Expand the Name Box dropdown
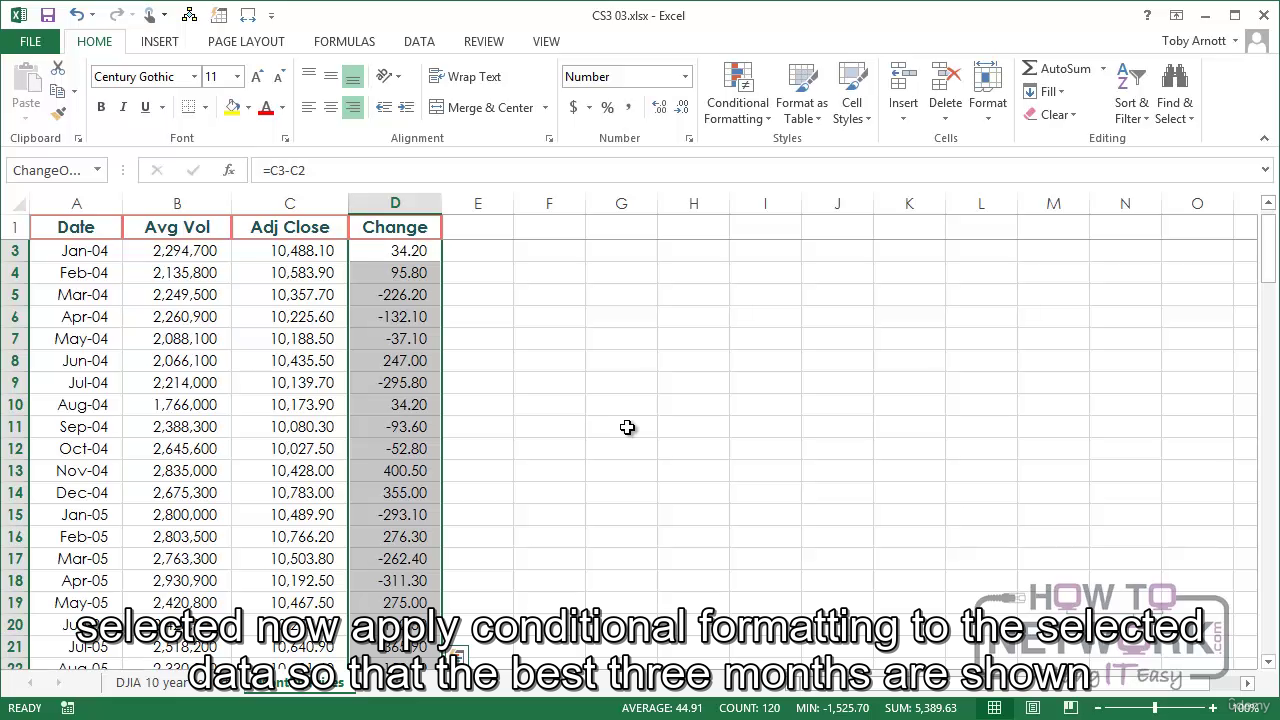The height and width of the screenshot is (720, 1280). click(x=97, y=170)
